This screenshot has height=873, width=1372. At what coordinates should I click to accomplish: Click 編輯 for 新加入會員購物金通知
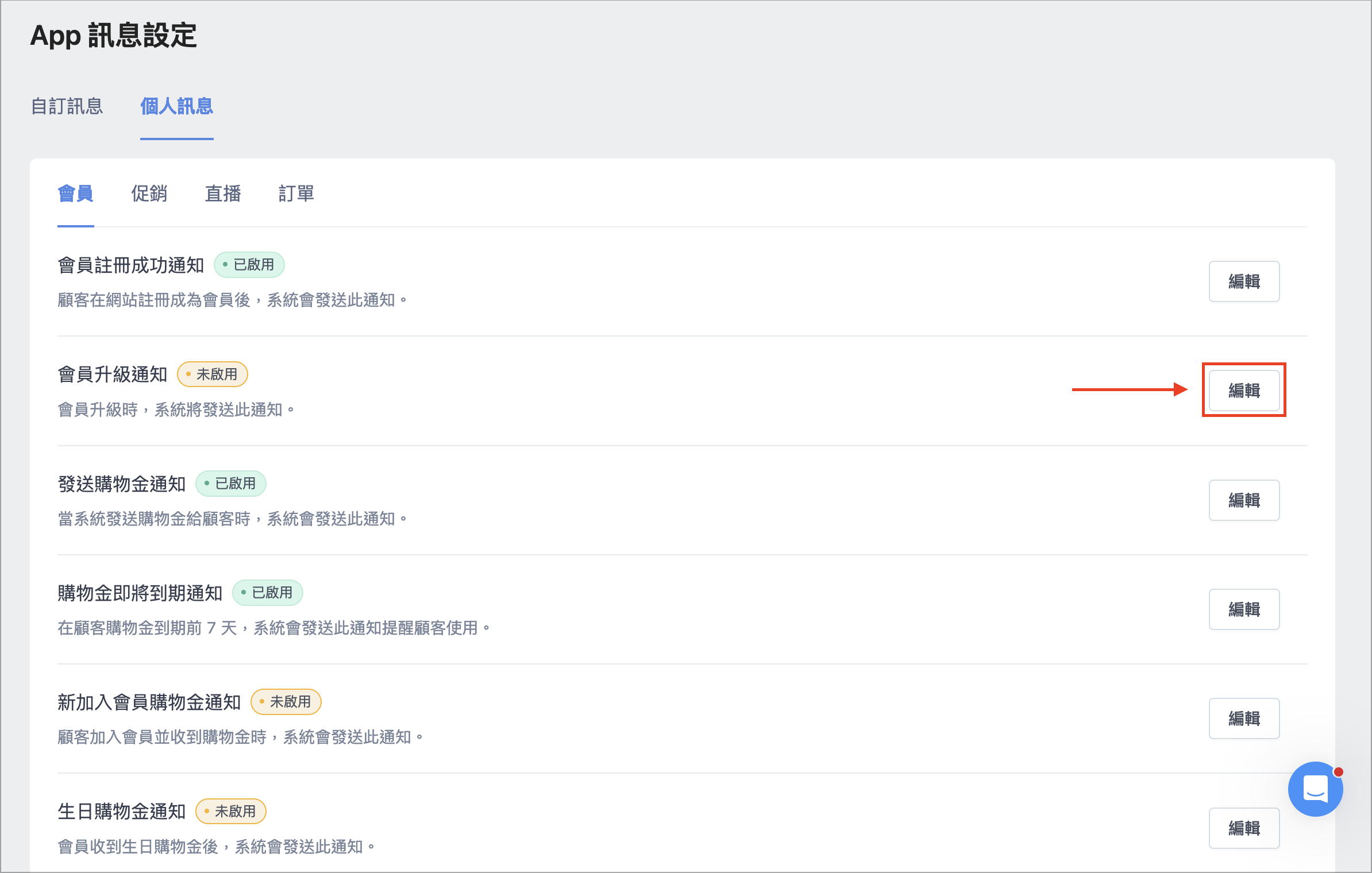click(1244, 719)
